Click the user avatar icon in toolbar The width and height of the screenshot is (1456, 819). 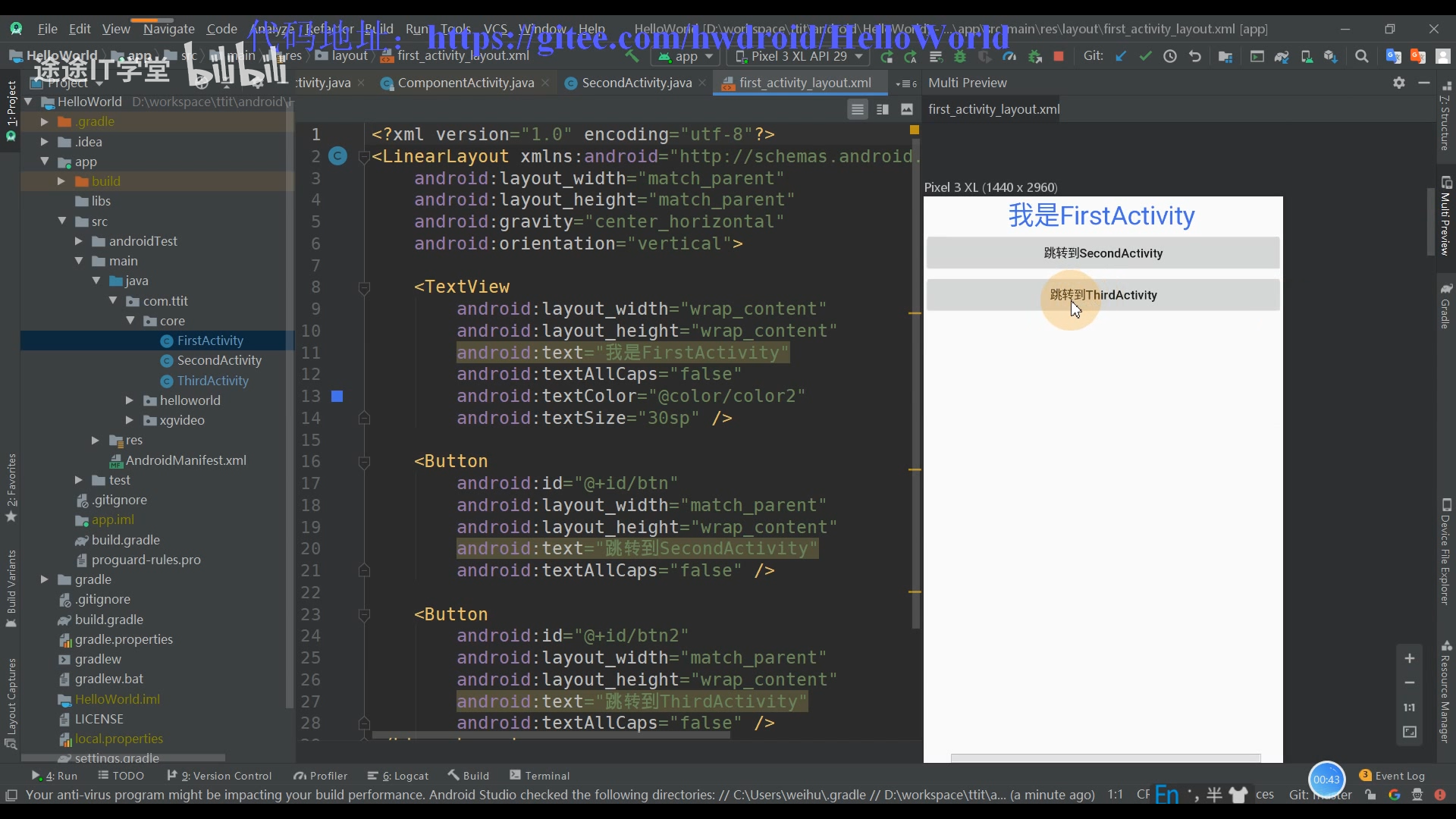tap(1443, 56)
